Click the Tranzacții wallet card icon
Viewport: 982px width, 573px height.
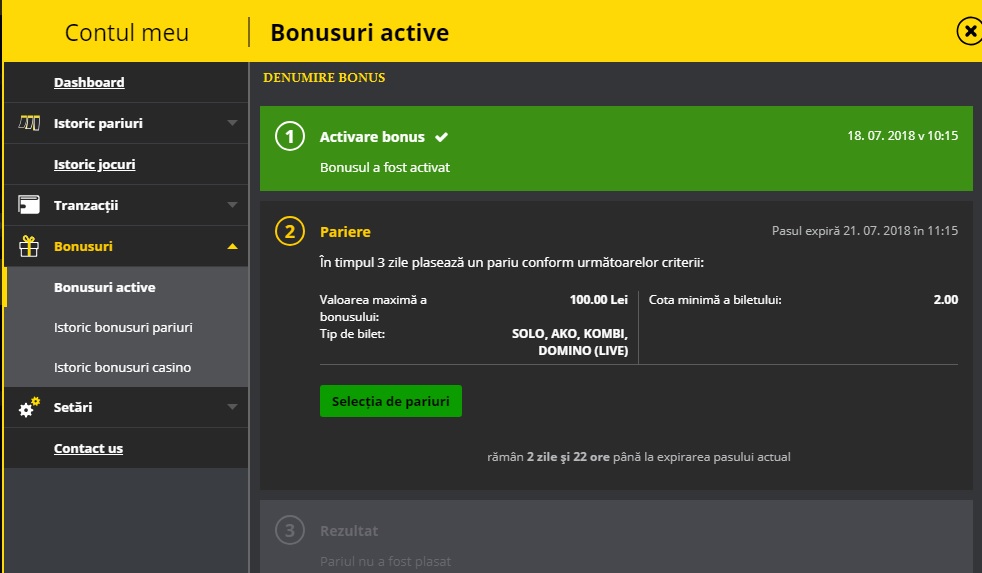[x=29, y=205]
